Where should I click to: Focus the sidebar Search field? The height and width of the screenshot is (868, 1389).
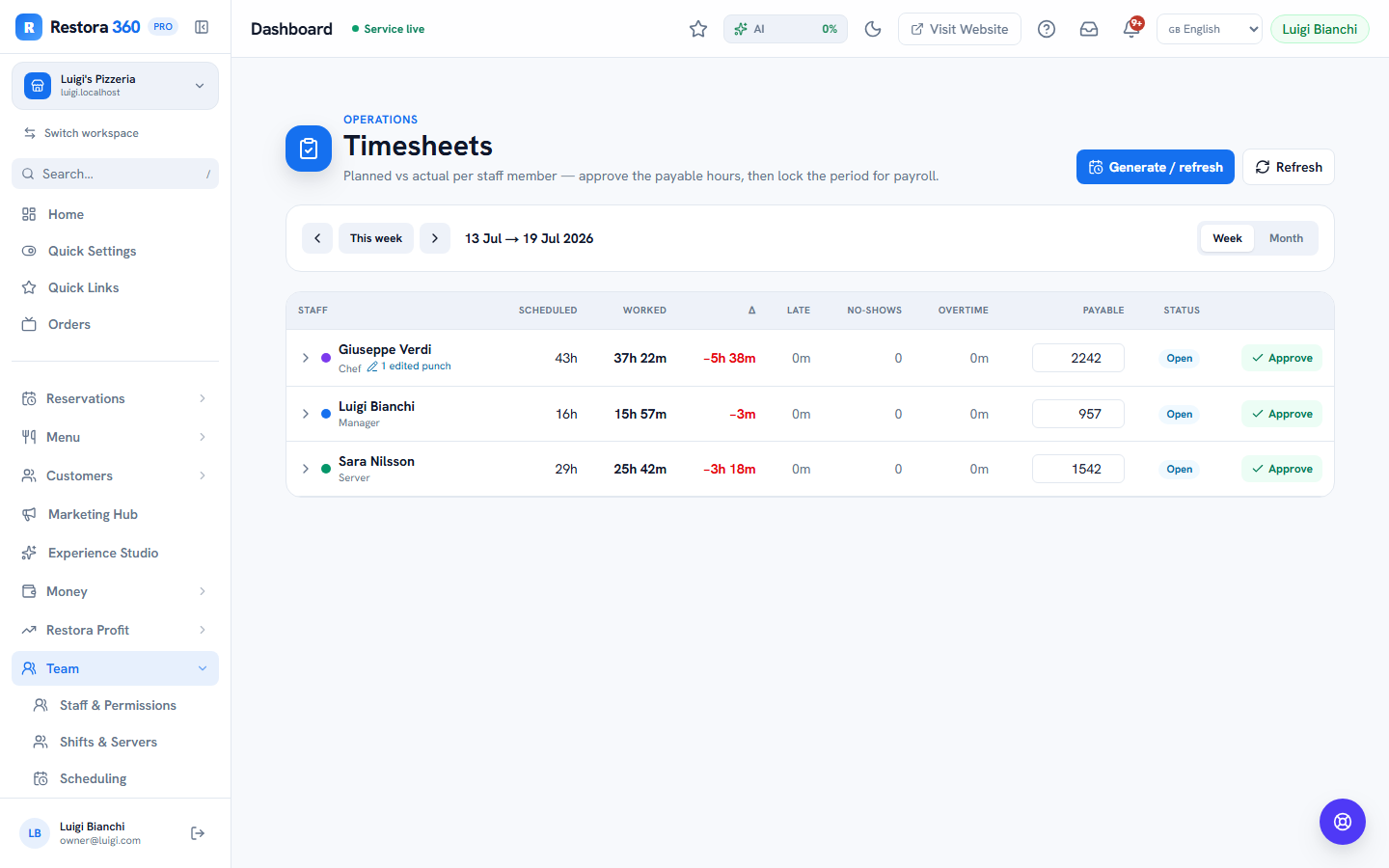pos(116,174)
